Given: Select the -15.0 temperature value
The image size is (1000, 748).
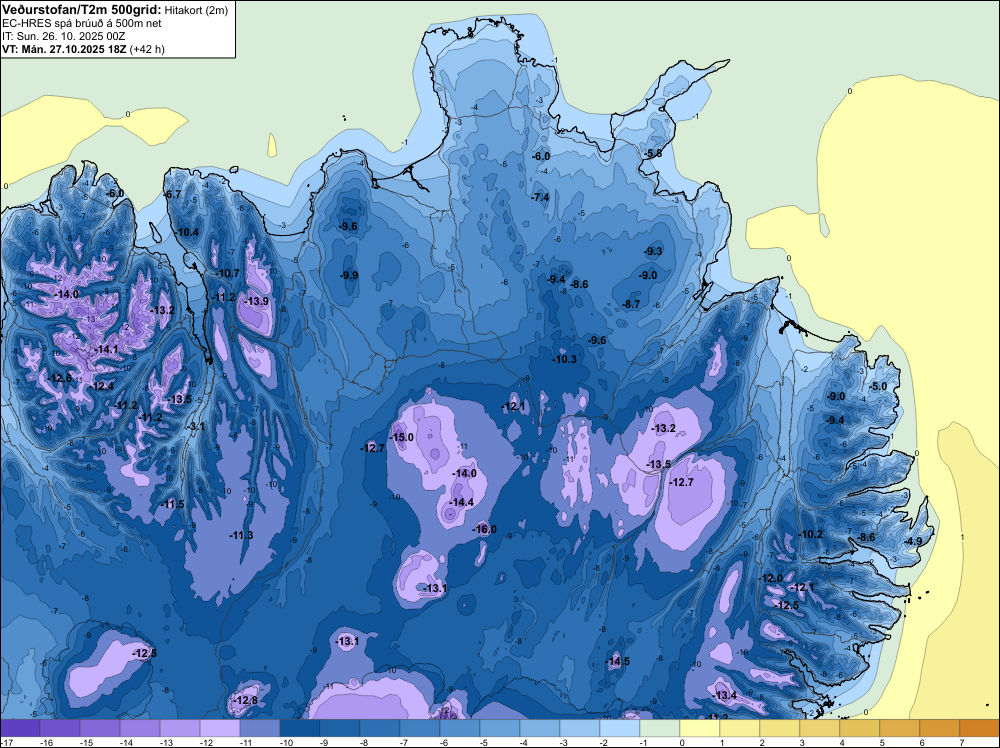Looking at the screenshot, I should [x=402, y=437].
